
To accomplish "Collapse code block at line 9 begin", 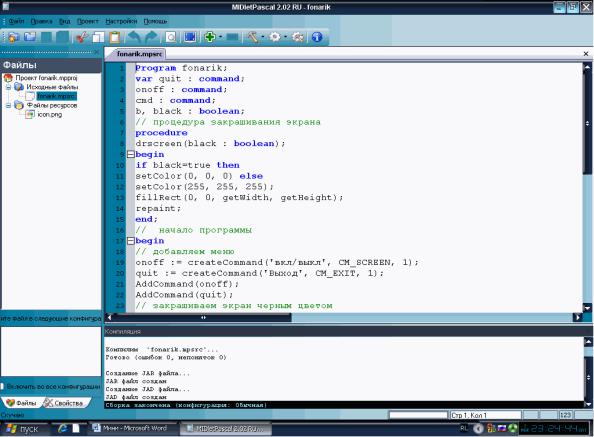I will pos(131,155).
